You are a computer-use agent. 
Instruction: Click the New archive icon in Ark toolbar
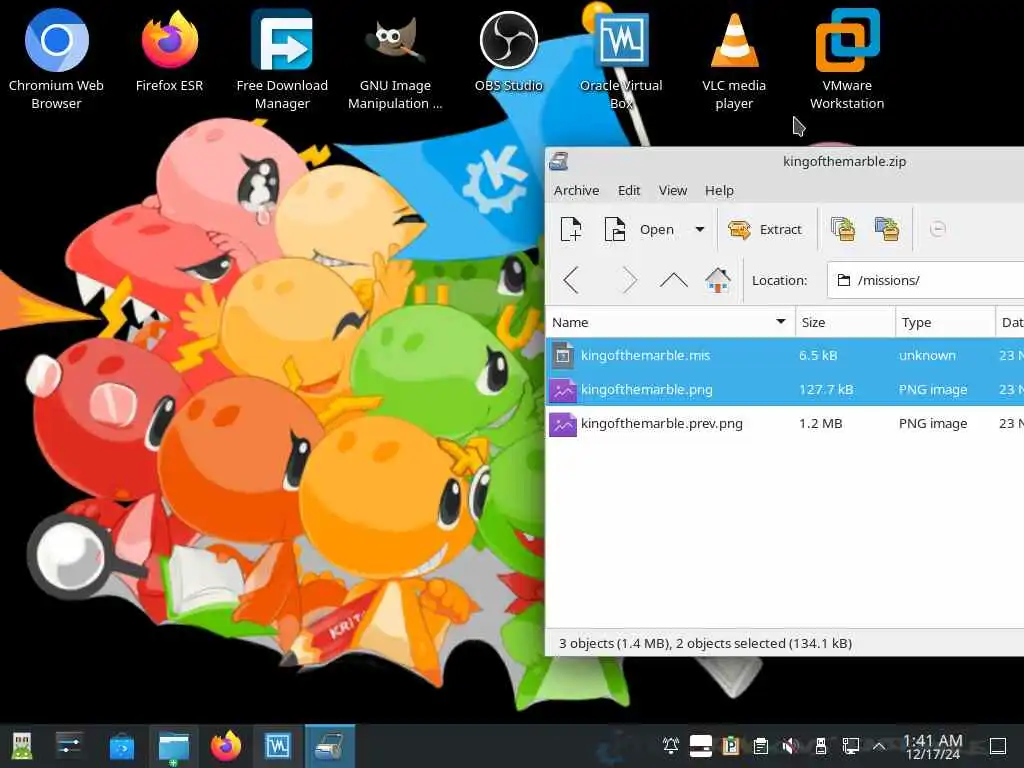point(571,229)
